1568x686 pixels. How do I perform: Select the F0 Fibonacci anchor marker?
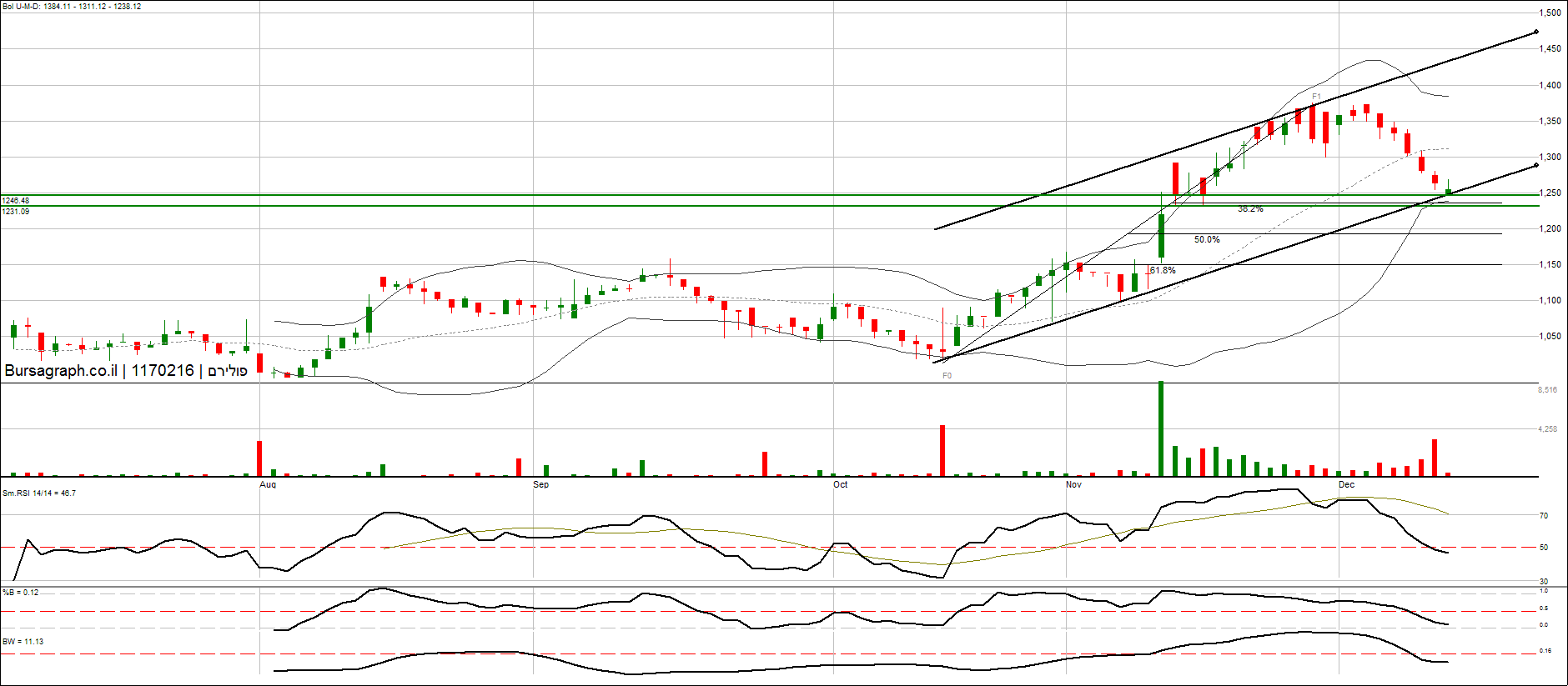947,376
